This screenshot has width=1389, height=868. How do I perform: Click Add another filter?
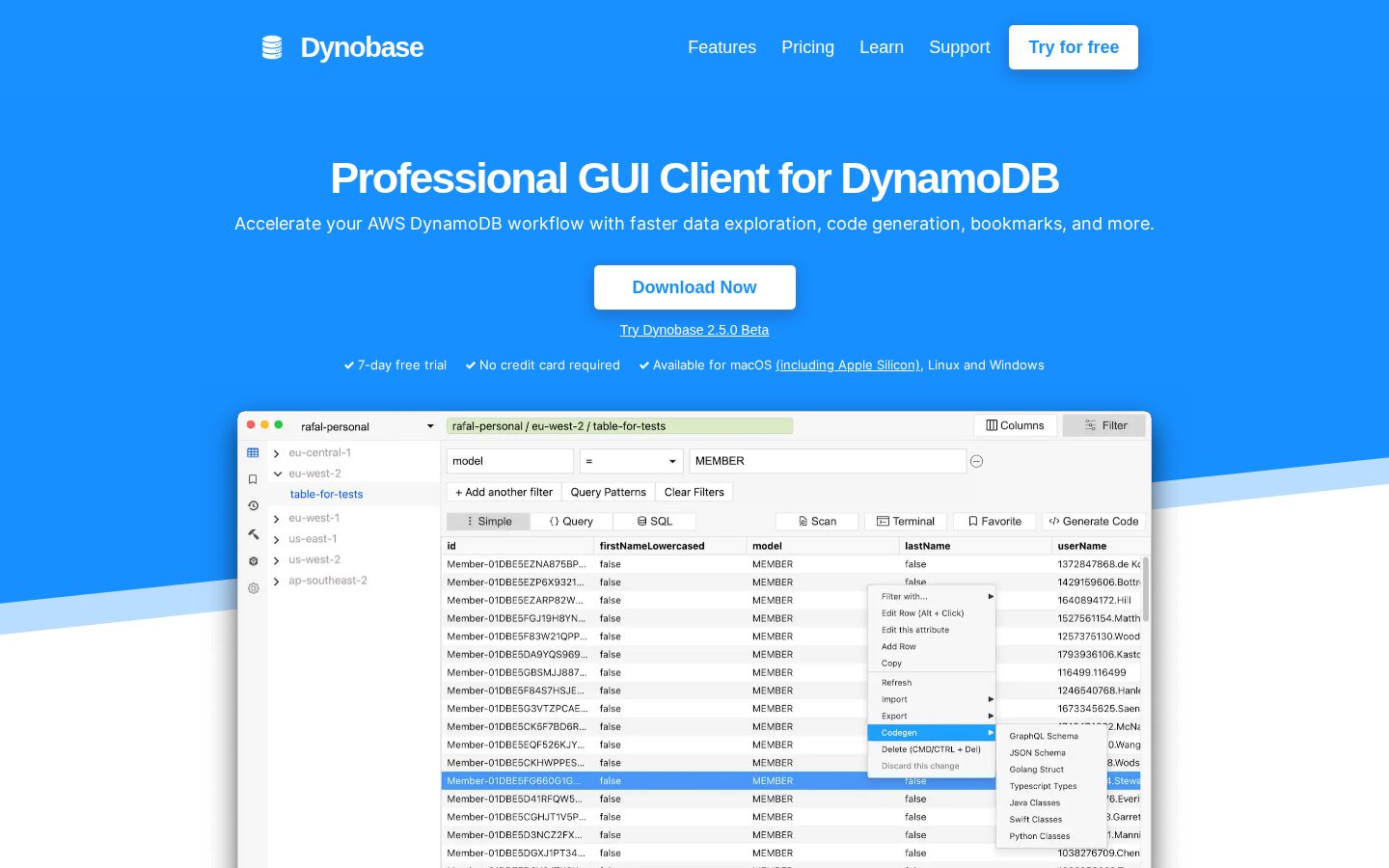click(504, 492)
